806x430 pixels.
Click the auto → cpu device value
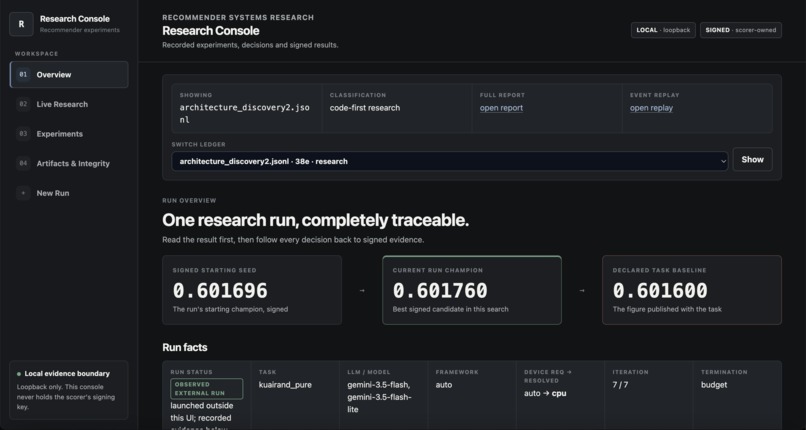point(545,394)
